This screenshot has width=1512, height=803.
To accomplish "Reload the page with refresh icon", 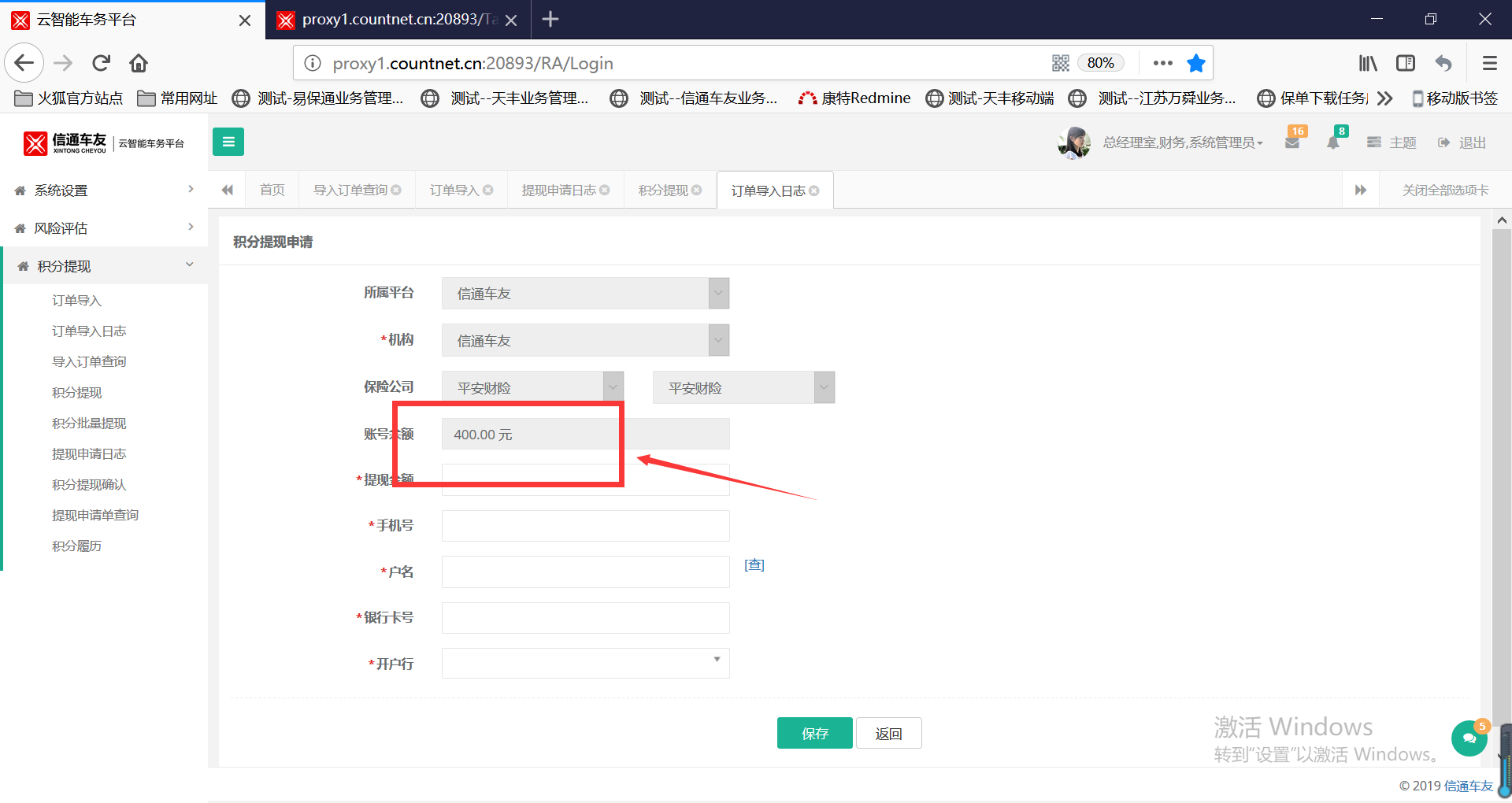I will (101, 63).
